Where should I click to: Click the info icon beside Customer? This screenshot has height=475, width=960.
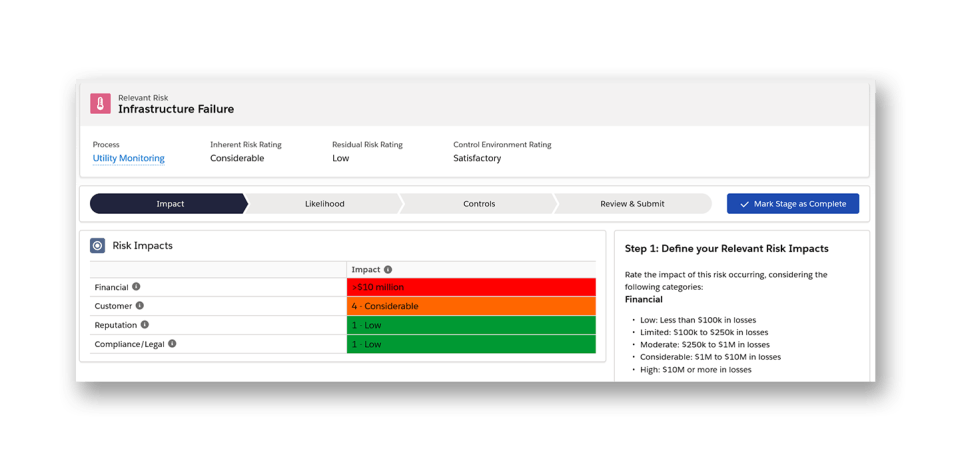coord(140,305)
